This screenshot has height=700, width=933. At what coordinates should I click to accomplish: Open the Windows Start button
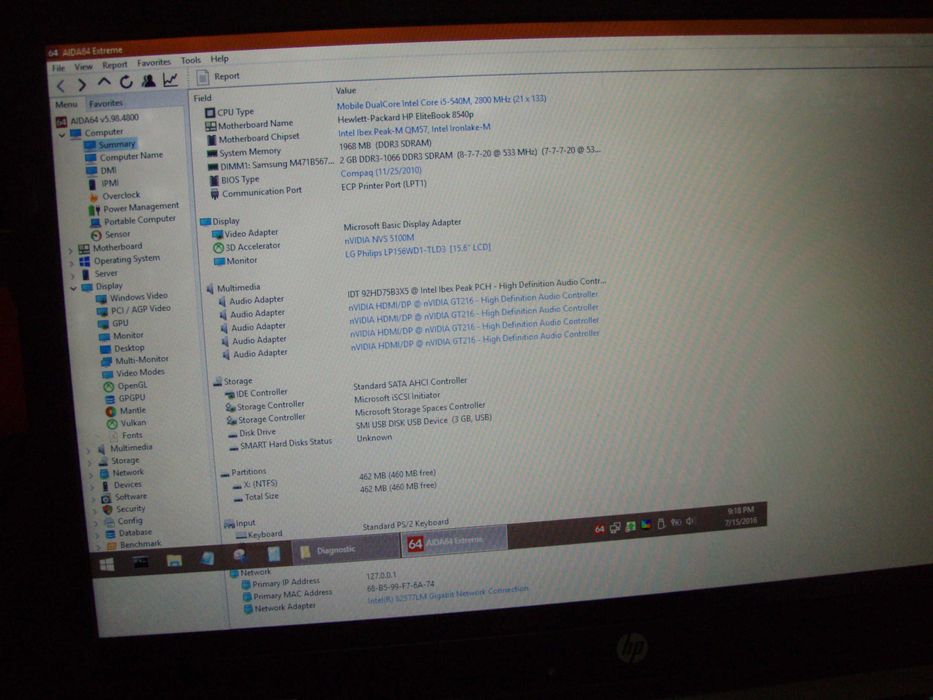107,564
